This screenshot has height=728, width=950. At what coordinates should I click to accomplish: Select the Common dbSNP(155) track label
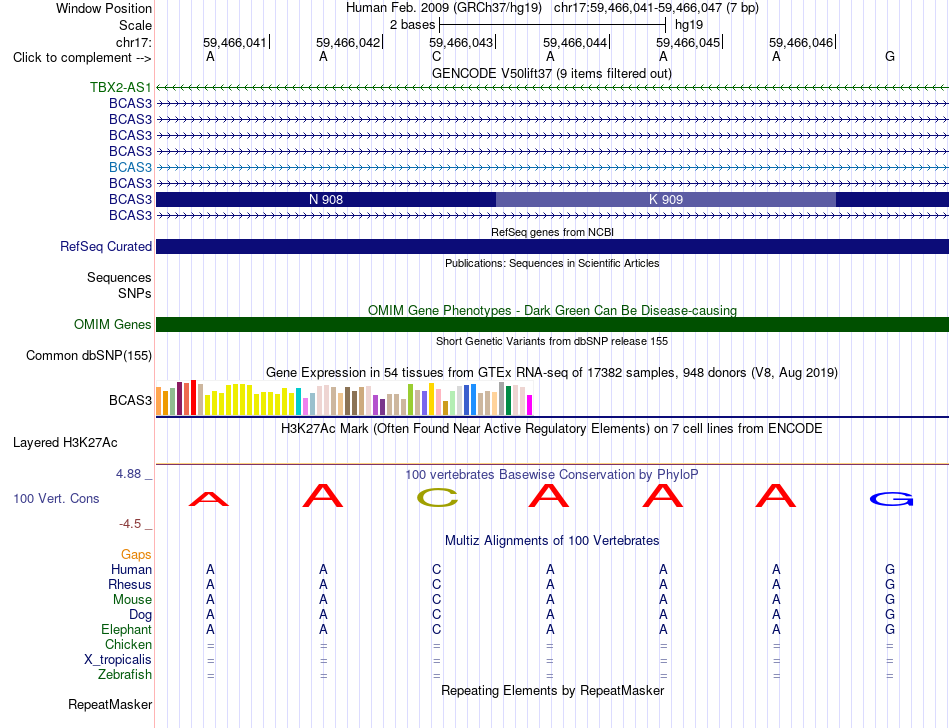[x=88, y=356]
